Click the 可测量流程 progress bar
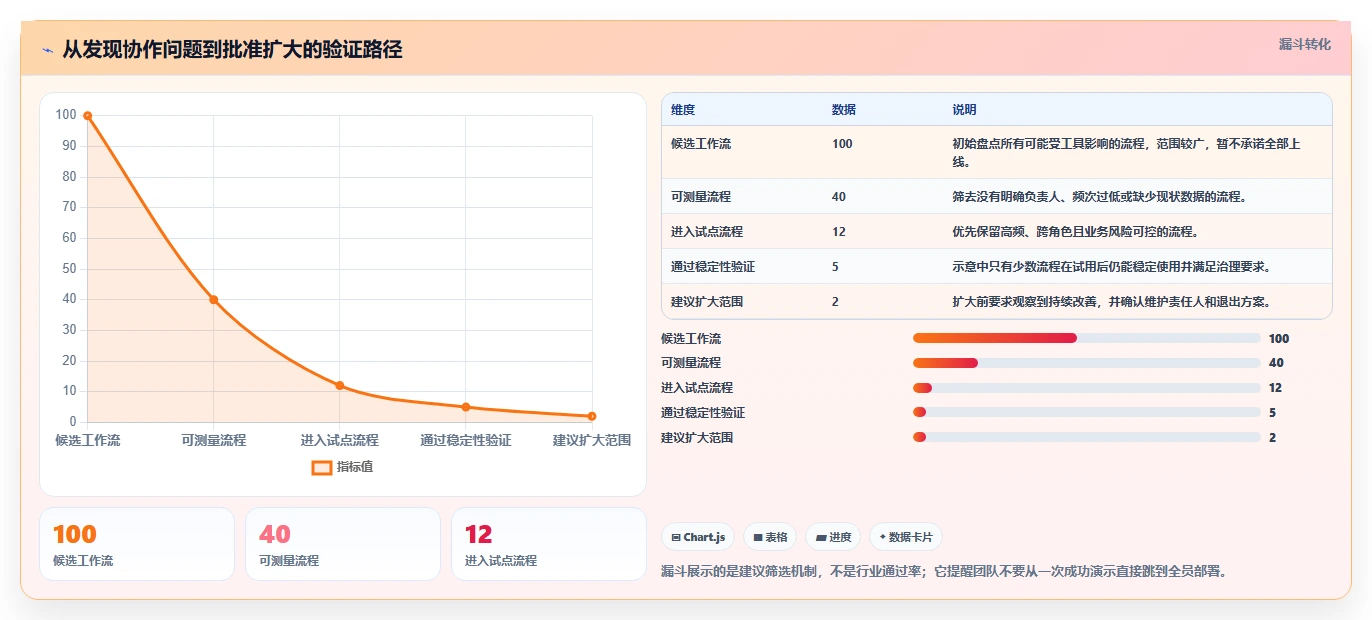The image size is (1372, 620). tap(1086, 363)
